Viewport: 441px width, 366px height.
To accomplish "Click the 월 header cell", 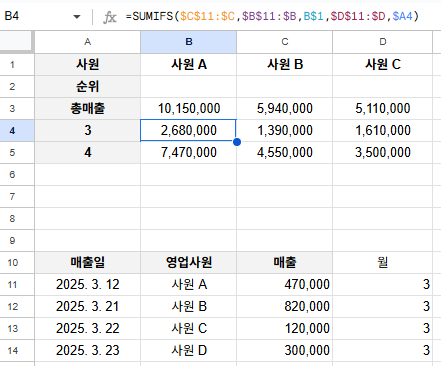I will click(x=383, y=262).
